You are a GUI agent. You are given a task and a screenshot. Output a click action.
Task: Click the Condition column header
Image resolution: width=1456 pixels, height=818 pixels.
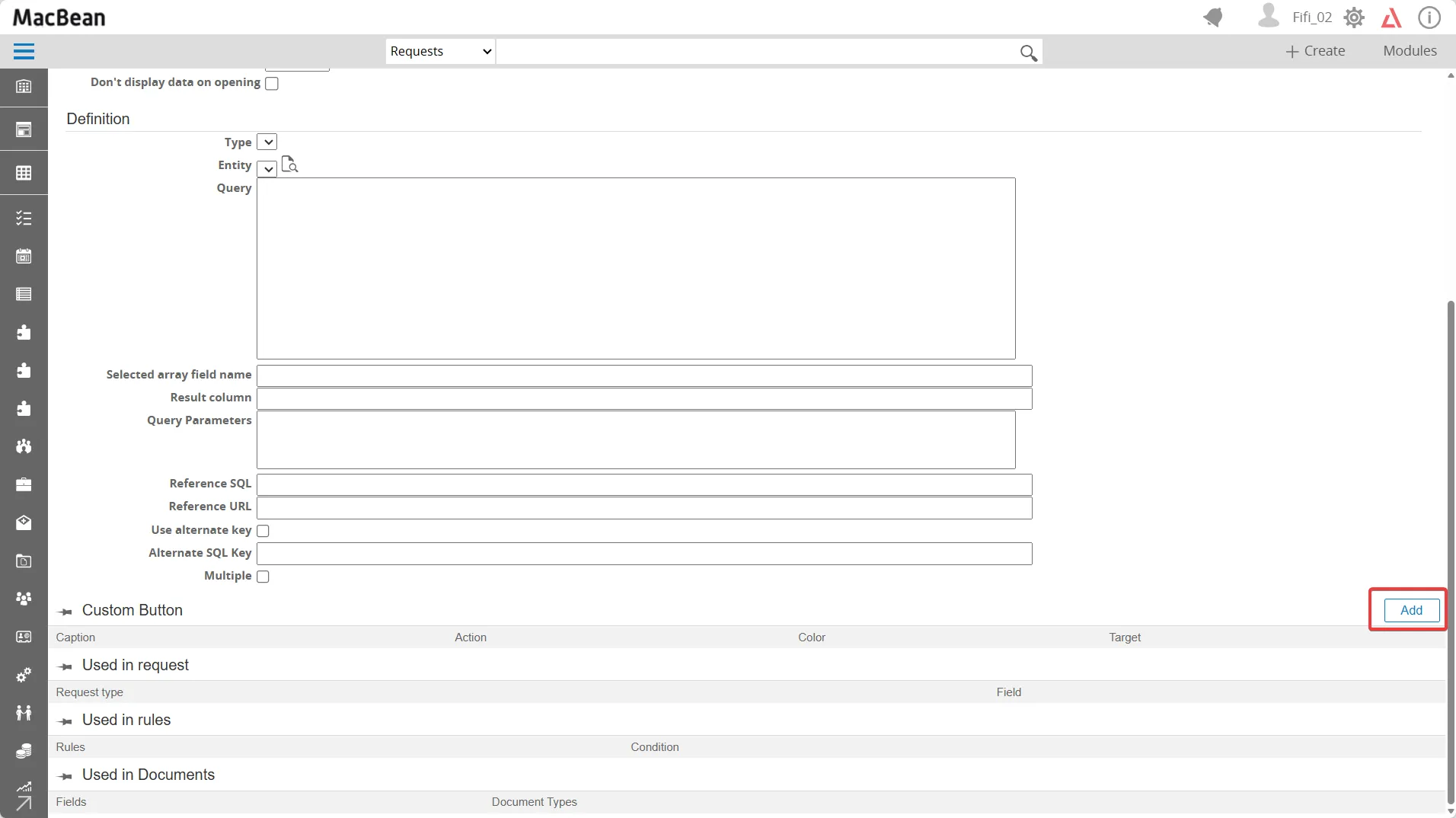click(x=655, y=747)
